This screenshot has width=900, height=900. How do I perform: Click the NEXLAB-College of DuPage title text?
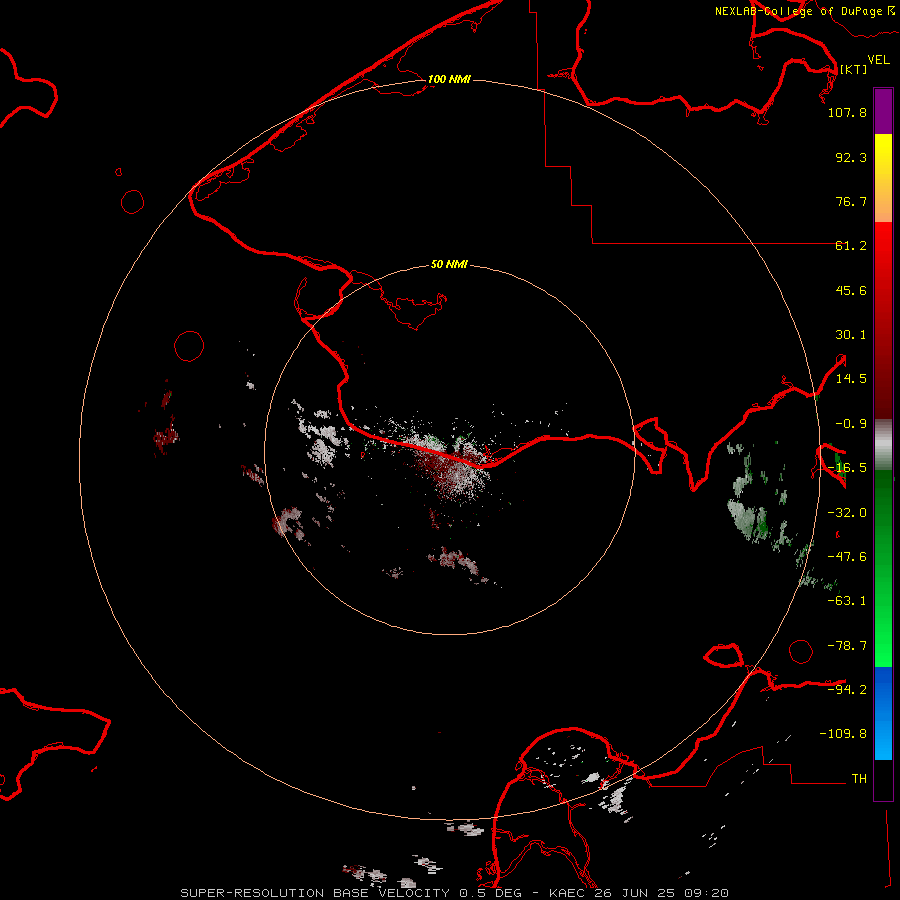(798, 11)
